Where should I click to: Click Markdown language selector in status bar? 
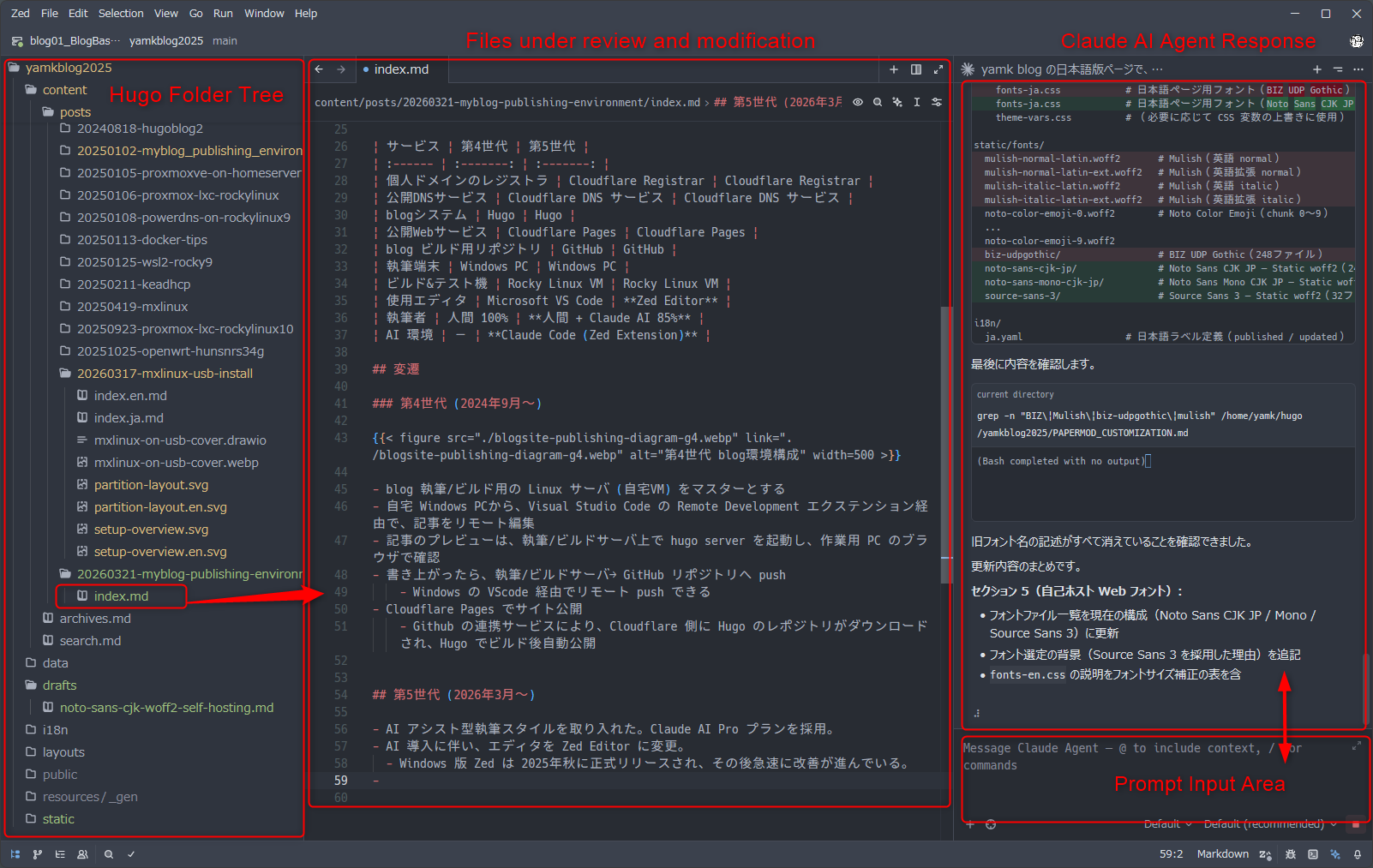1222,854
